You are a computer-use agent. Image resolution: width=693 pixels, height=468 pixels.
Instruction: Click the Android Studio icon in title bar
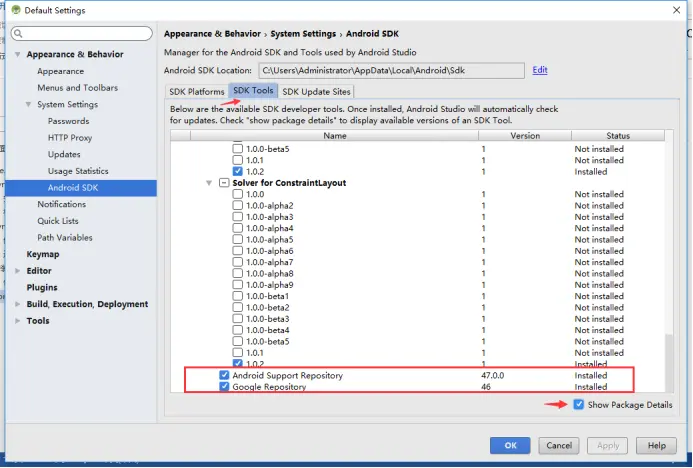(16, 10)
